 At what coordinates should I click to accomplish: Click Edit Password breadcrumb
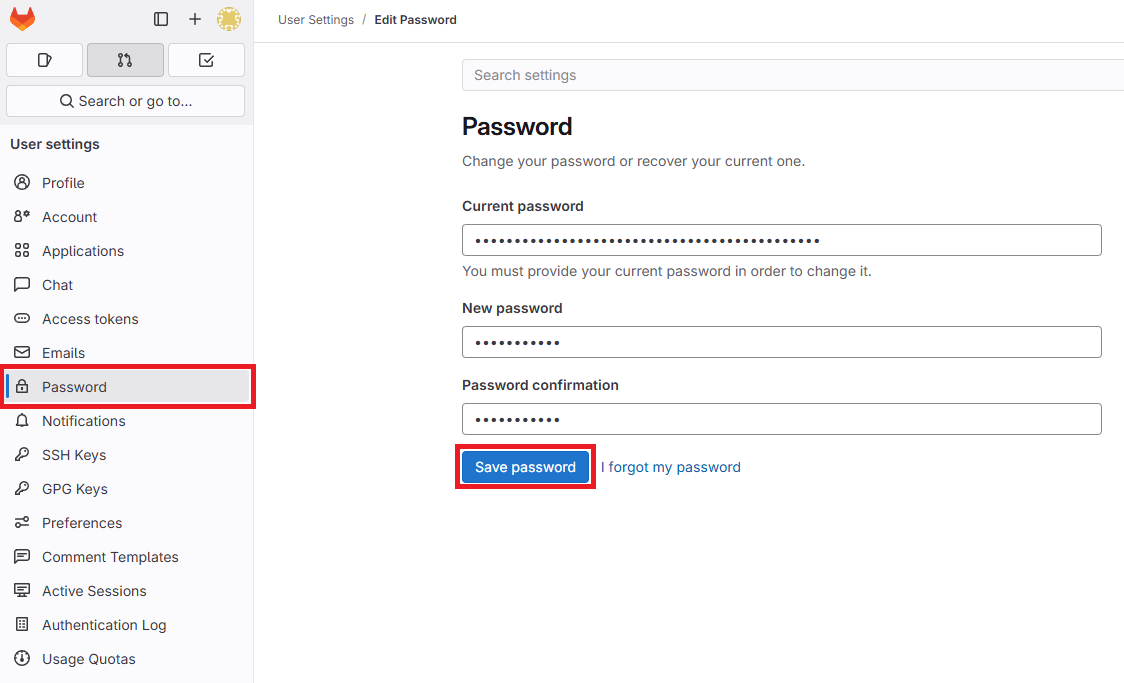[416, 20]
